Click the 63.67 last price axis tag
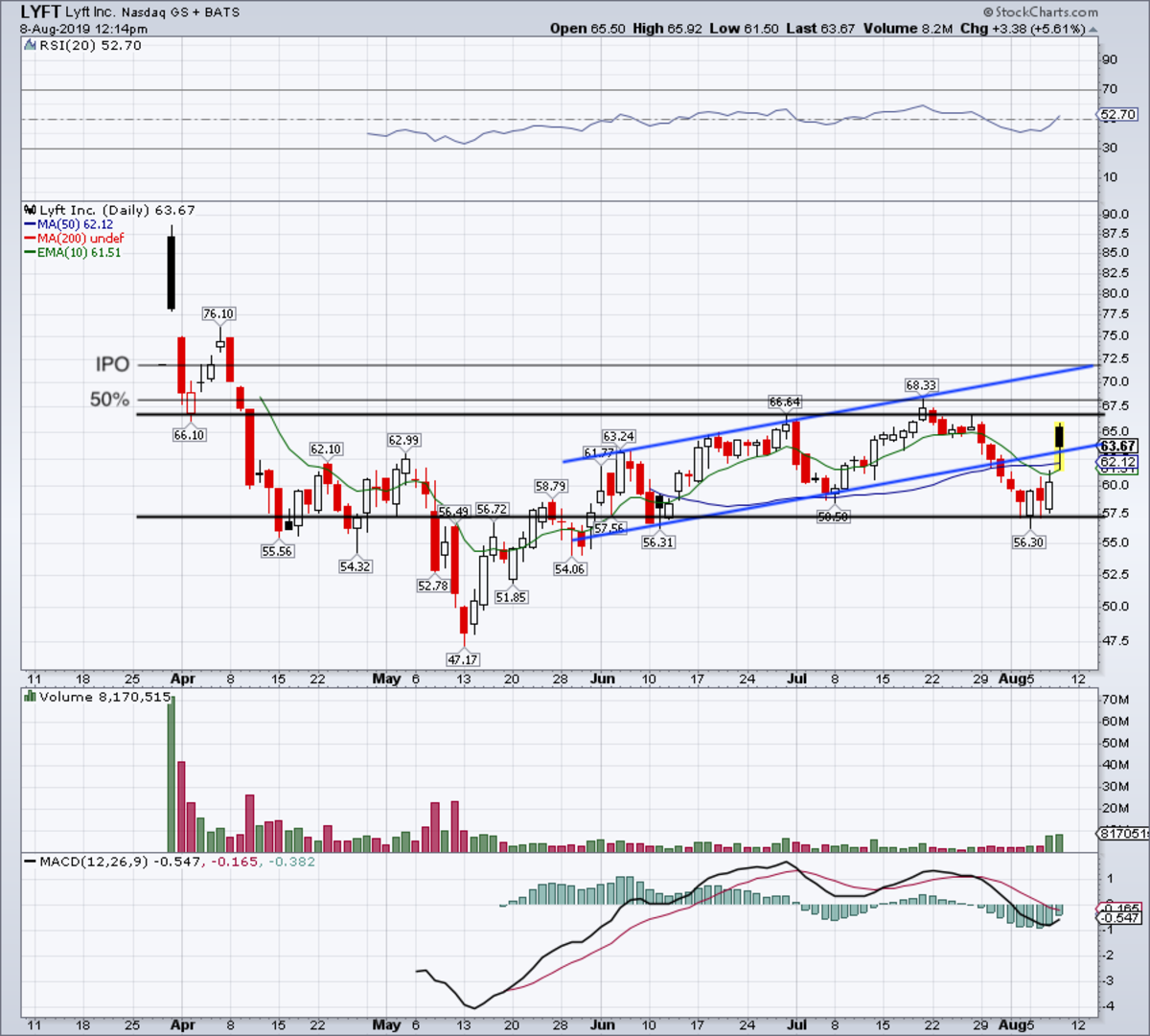The image size is (1150, 1036). point(1117,447)
